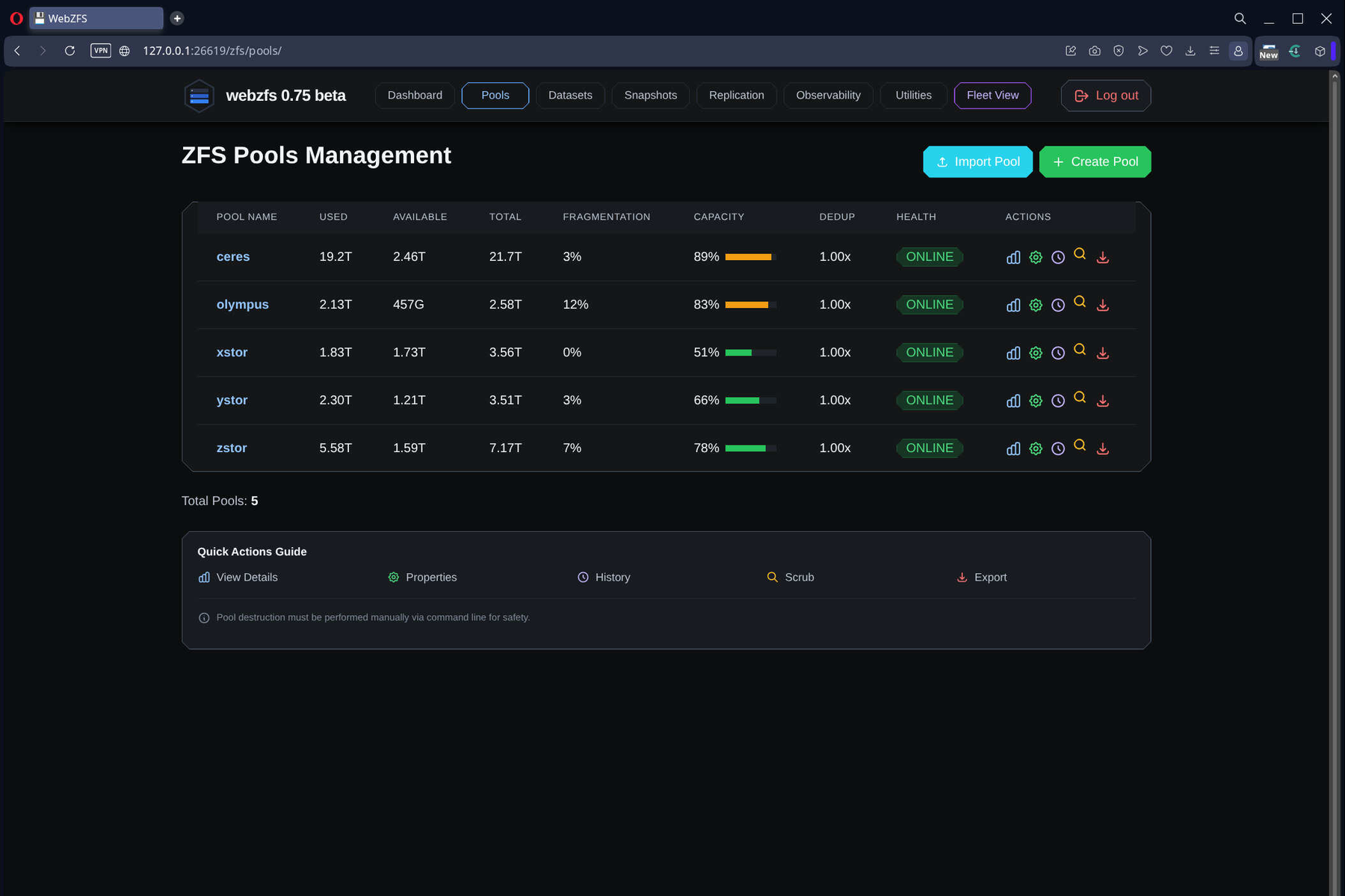Open the ystor pool link
This screenshot has height=896, width=1345.
[232, 400]
